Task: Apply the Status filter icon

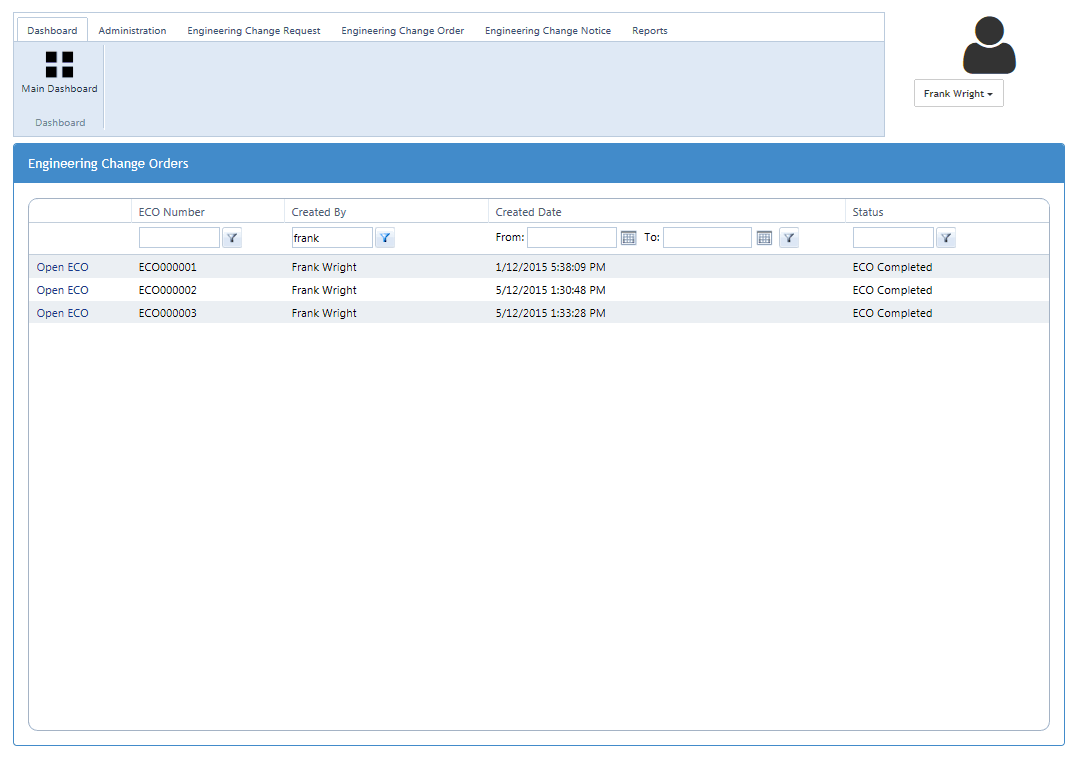Action: point(946,238)
